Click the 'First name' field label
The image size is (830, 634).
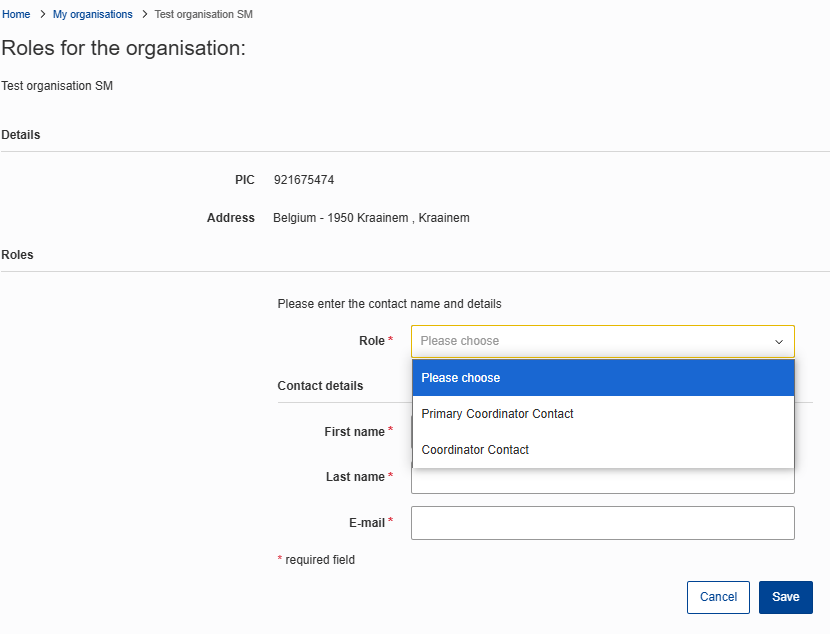pyautogui.click(x=354, y=432)
